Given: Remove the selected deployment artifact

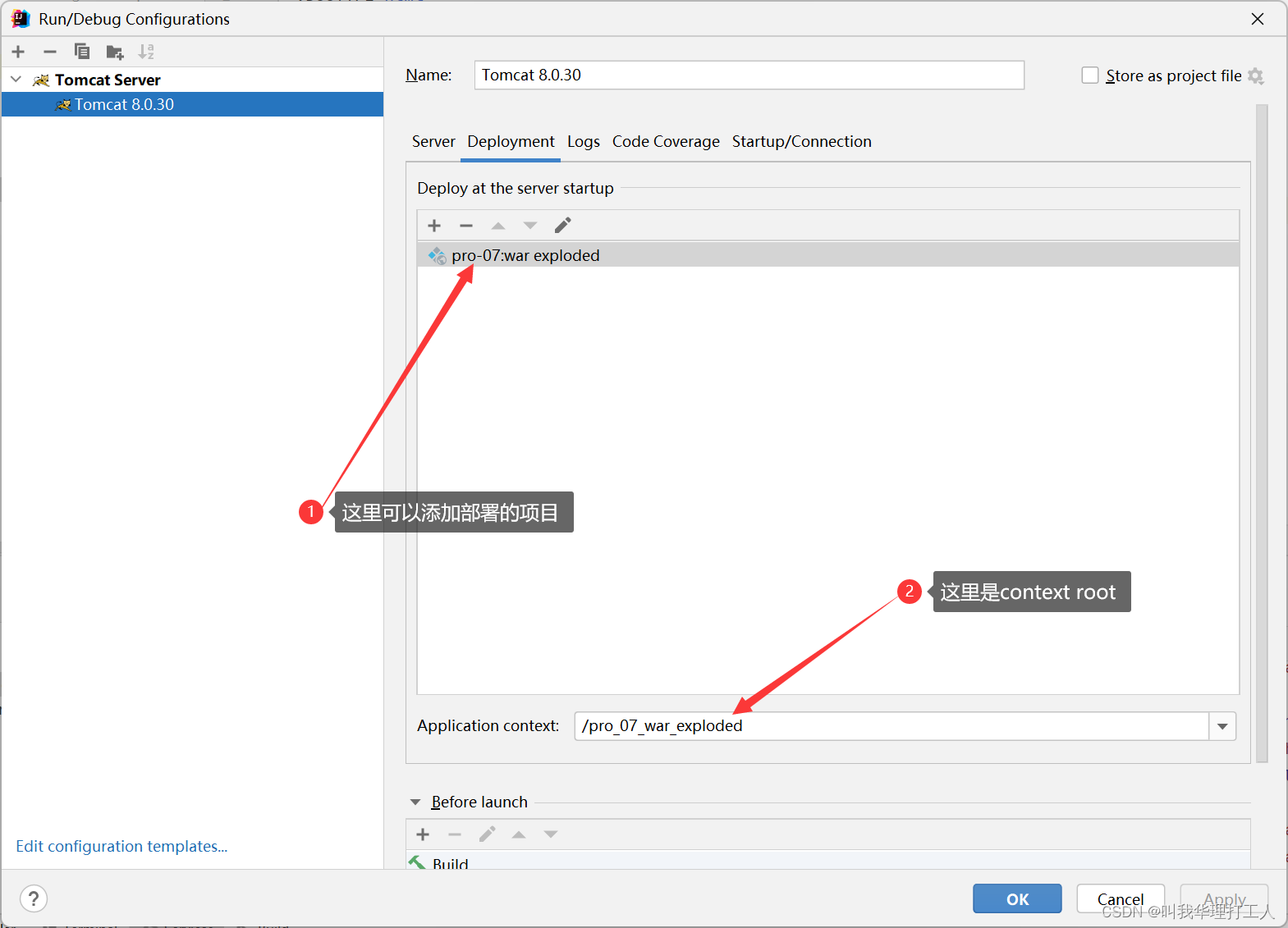Looking at the screenshot, I should [x=466, y=226].
